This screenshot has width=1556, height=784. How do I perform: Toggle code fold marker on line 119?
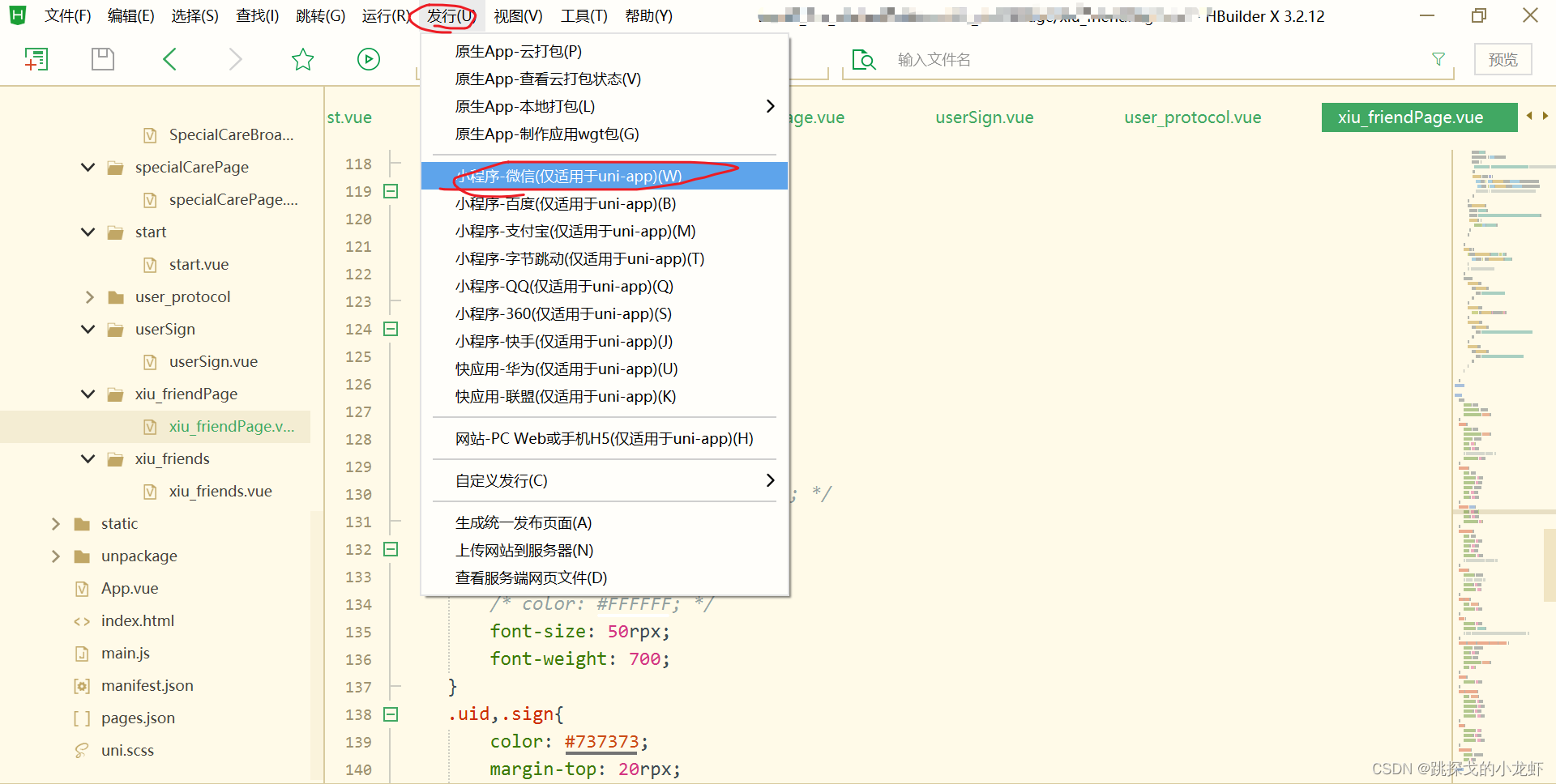pos(391,191)
